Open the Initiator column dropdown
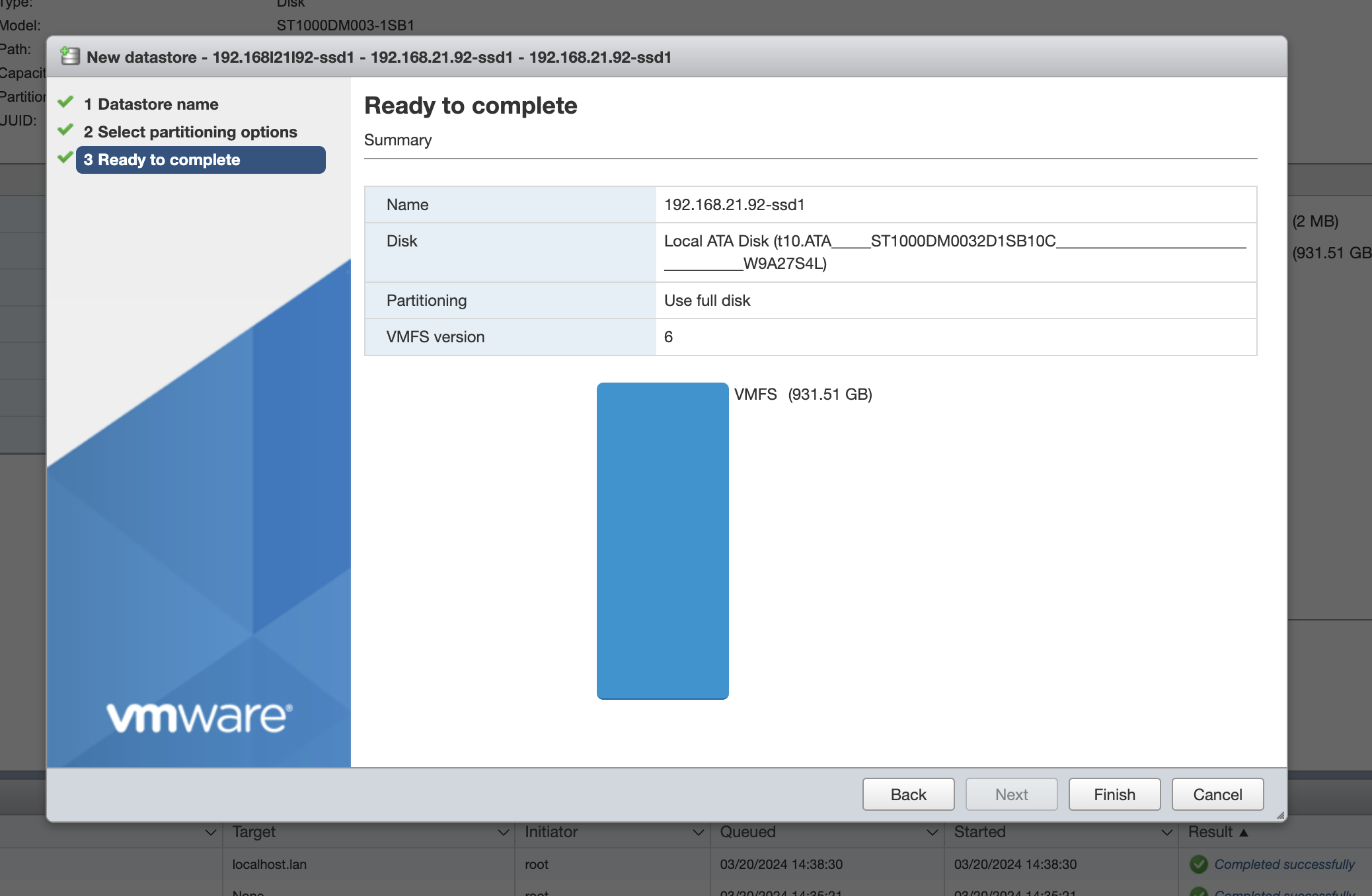Viewport: 1372px width, 896px height. click(698, 833)
